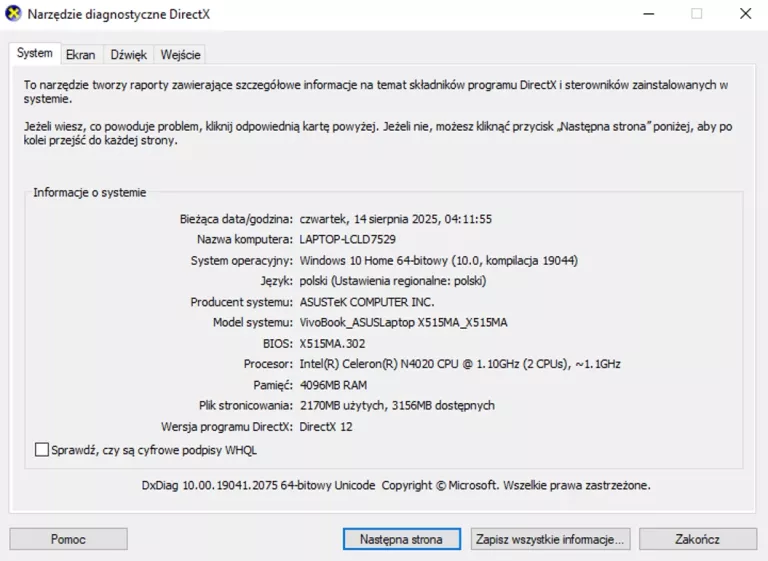Click the 4096MB RAM memory value
This screenshot has height=561, width=768.
(334, 385)
